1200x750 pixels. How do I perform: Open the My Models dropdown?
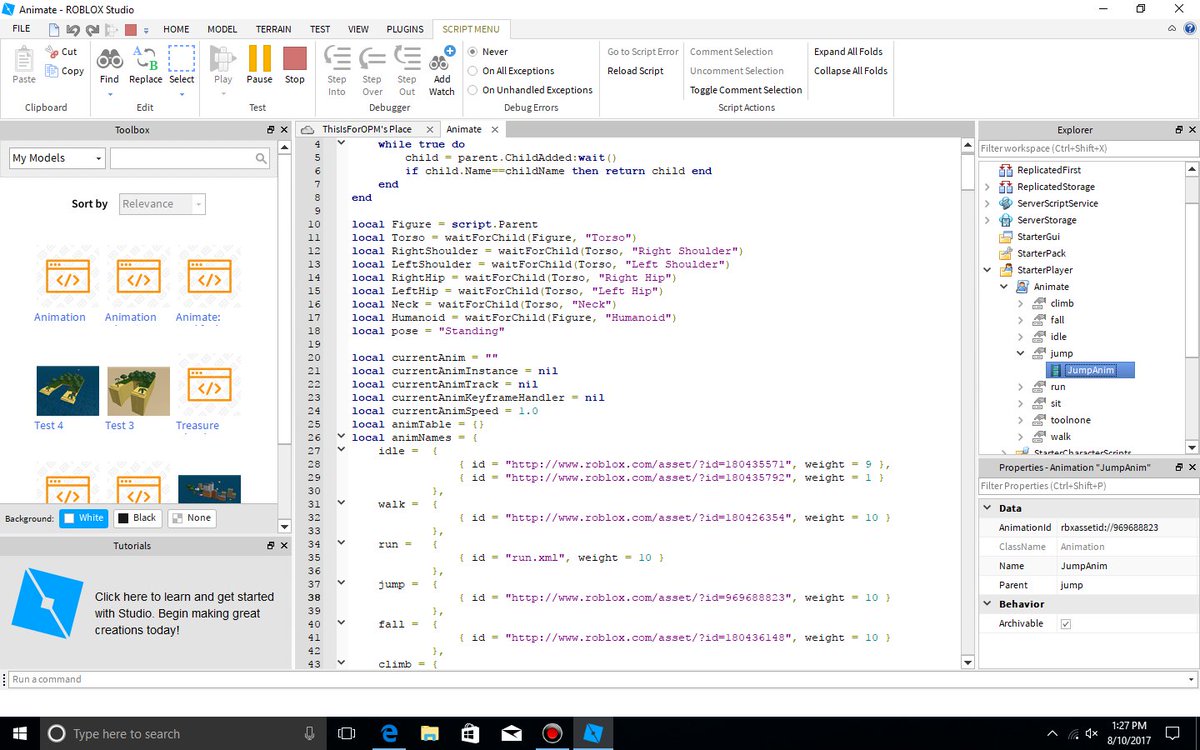(57, 158)
